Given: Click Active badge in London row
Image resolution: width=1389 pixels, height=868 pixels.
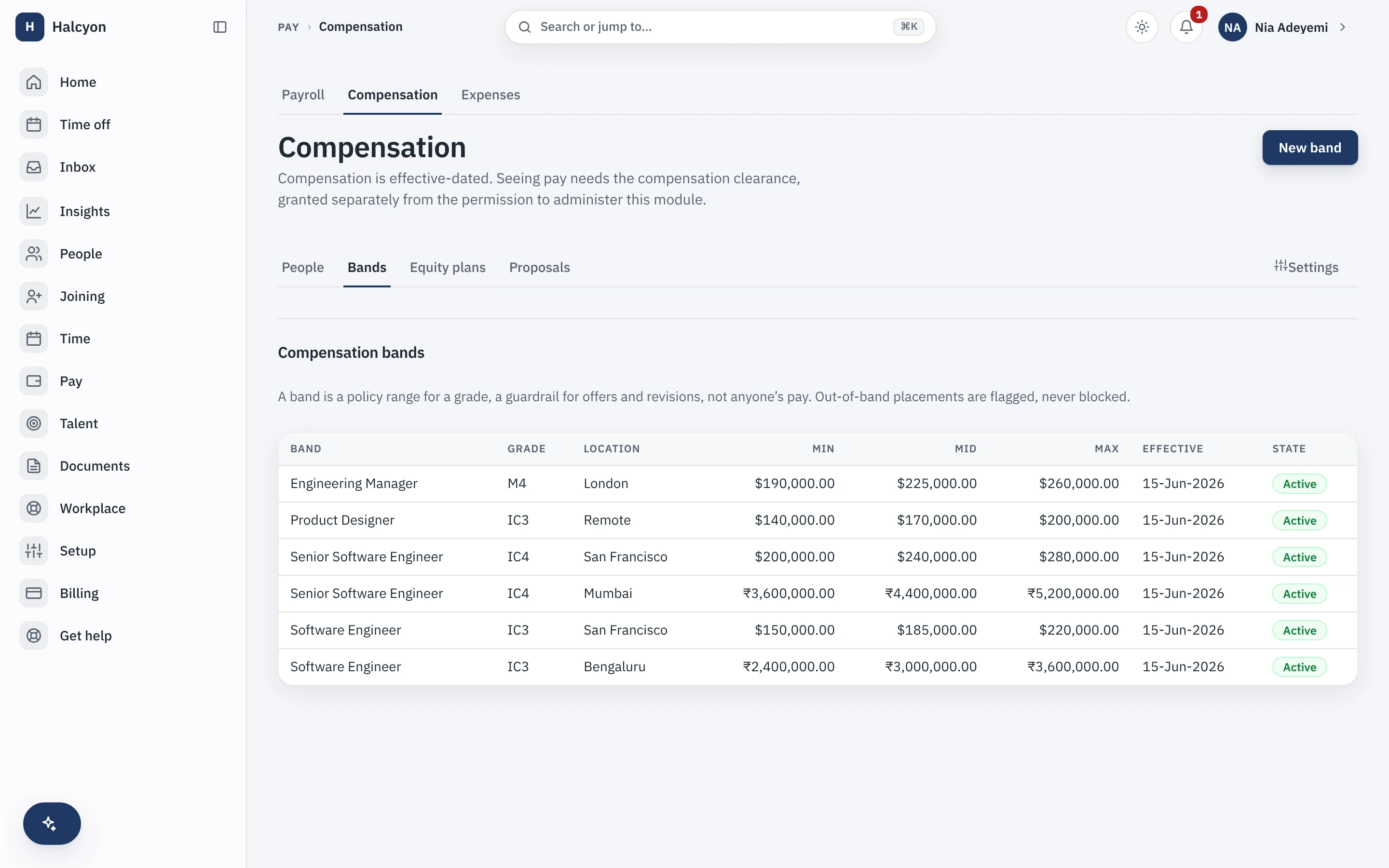Looking at the screenshot, I should pyautogui.click(x=1299, y=483).
